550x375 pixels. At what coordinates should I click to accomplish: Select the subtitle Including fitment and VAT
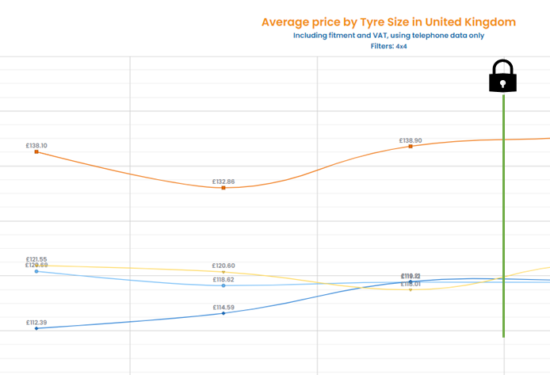tap(389, 35)
